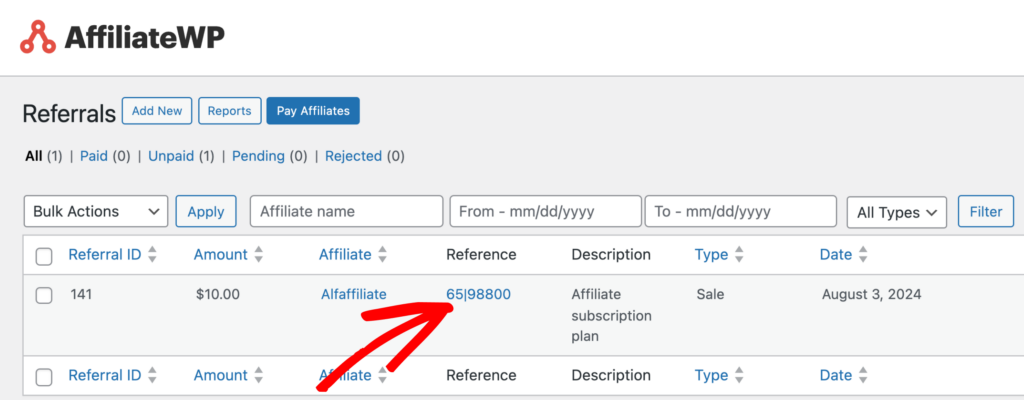1024x400 pixels.
Task: Click the AffiliateWP logo icon
Action: 38,37
